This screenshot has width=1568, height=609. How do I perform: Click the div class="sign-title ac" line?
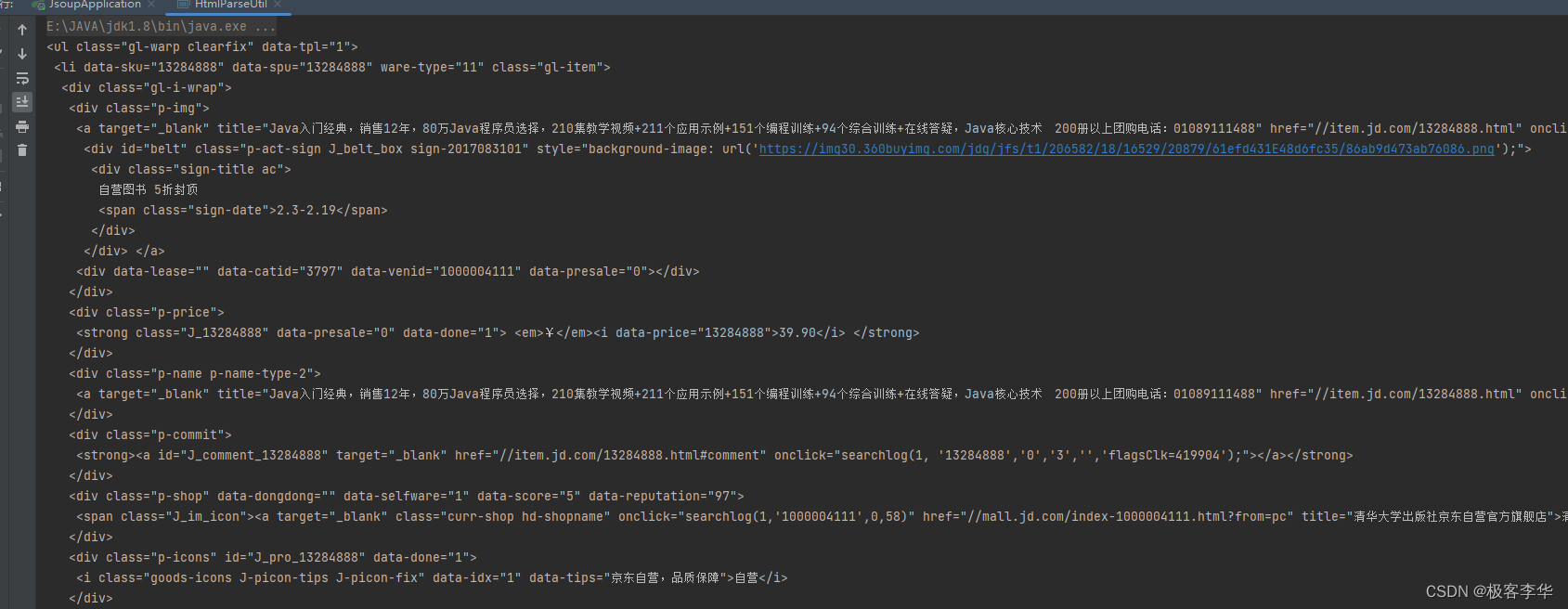[x=191, y=169]
